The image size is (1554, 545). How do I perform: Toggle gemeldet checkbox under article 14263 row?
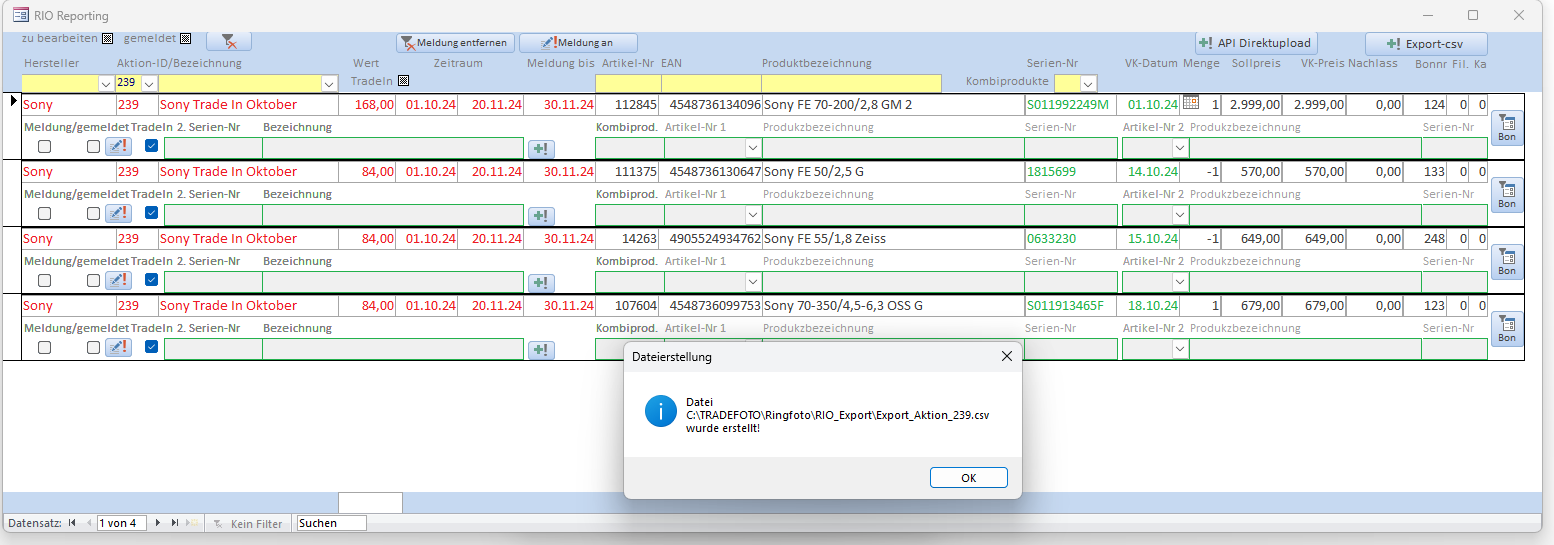coord(93,281)
